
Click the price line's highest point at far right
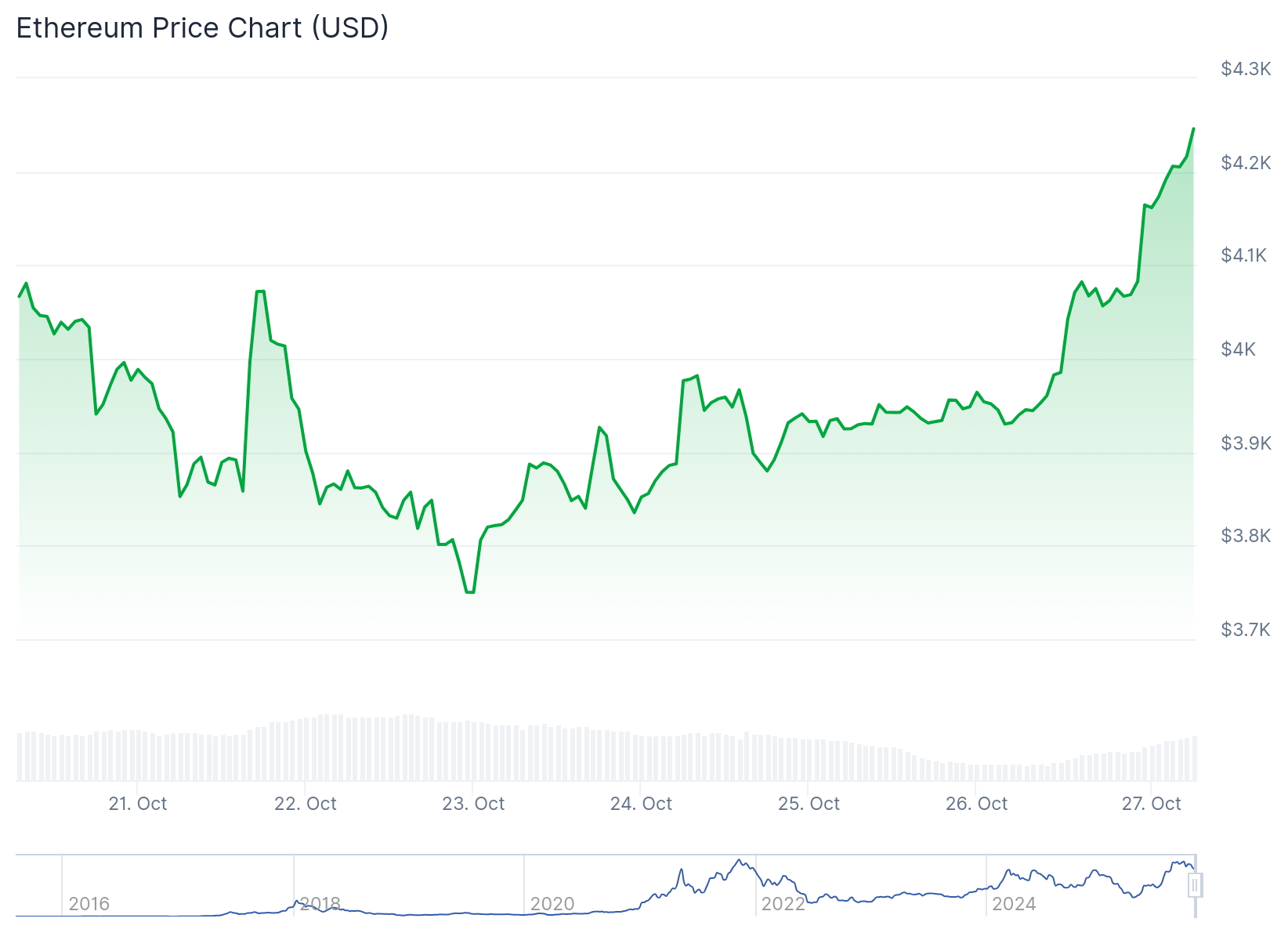[1193, 128]
